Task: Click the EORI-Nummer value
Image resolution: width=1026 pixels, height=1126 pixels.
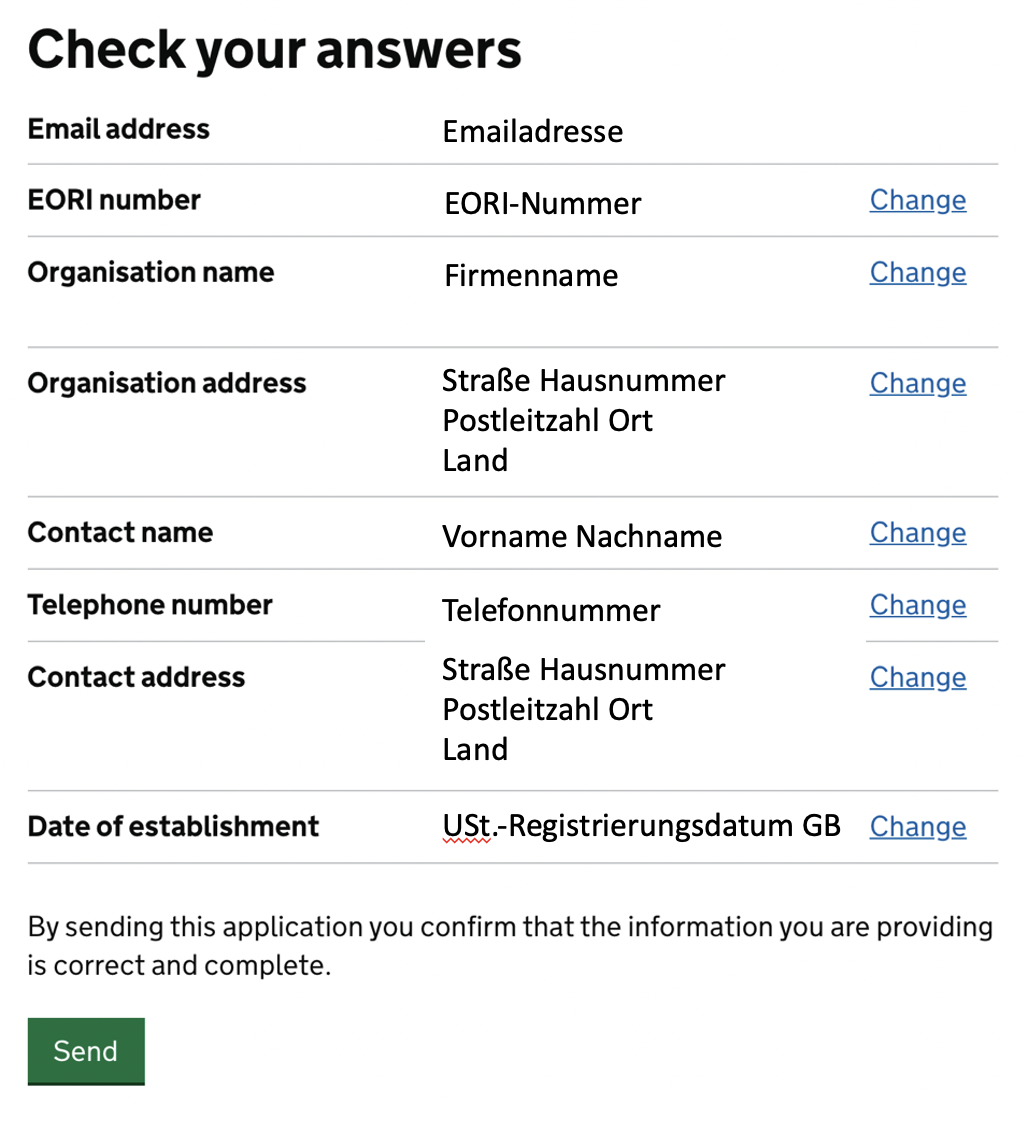Action: point(543,204)
